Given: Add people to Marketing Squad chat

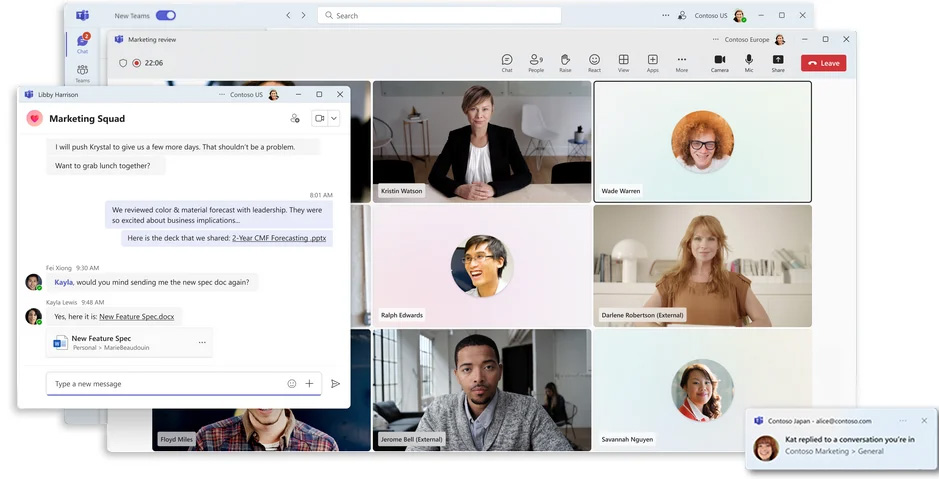Looking at the screenshot, I should tap(295, 118).
